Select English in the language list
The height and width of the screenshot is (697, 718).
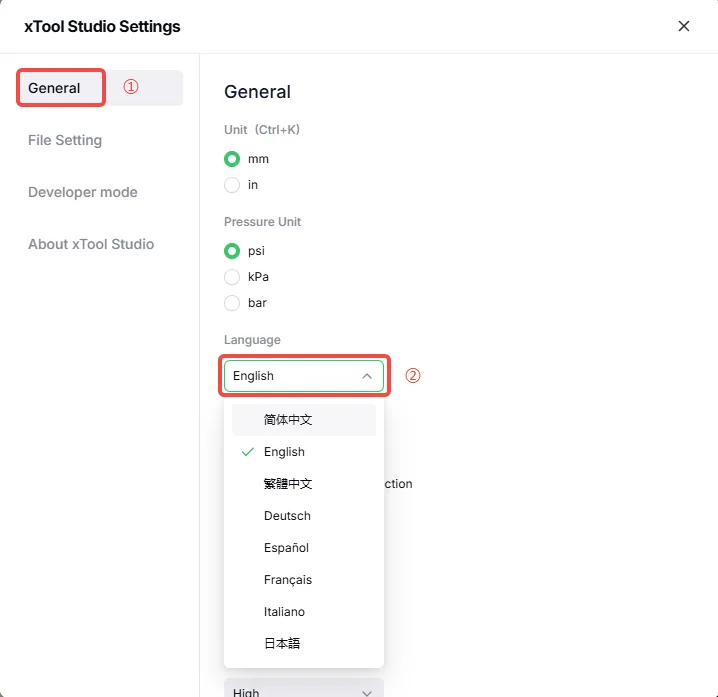(x=304, y=452)
